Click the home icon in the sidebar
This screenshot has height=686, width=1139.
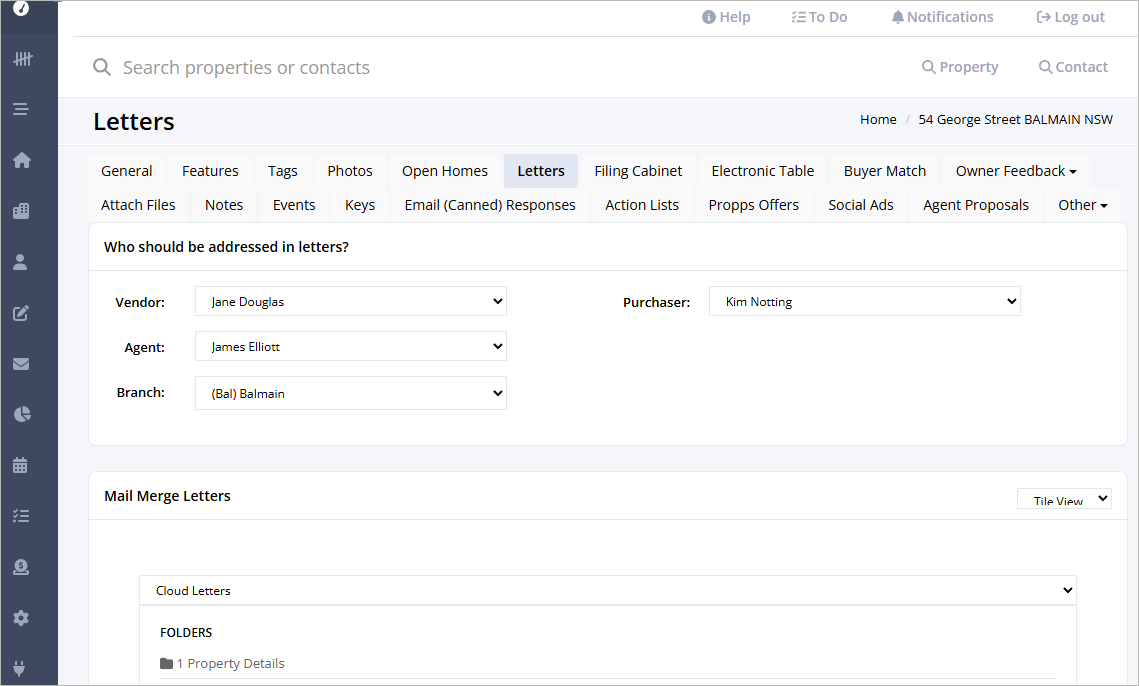(x=21, y=160)
